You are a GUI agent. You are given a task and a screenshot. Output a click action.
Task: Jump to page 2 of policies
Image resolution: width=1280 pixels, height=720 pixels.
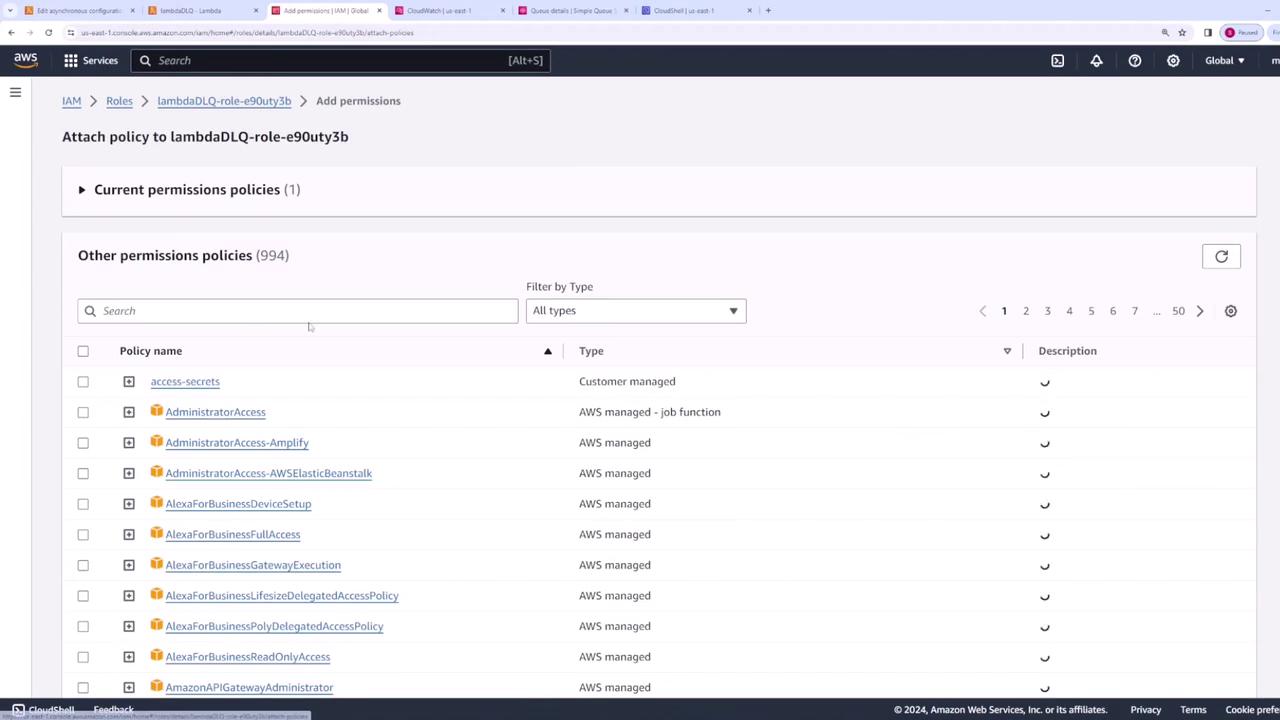tap(1026, 311)
